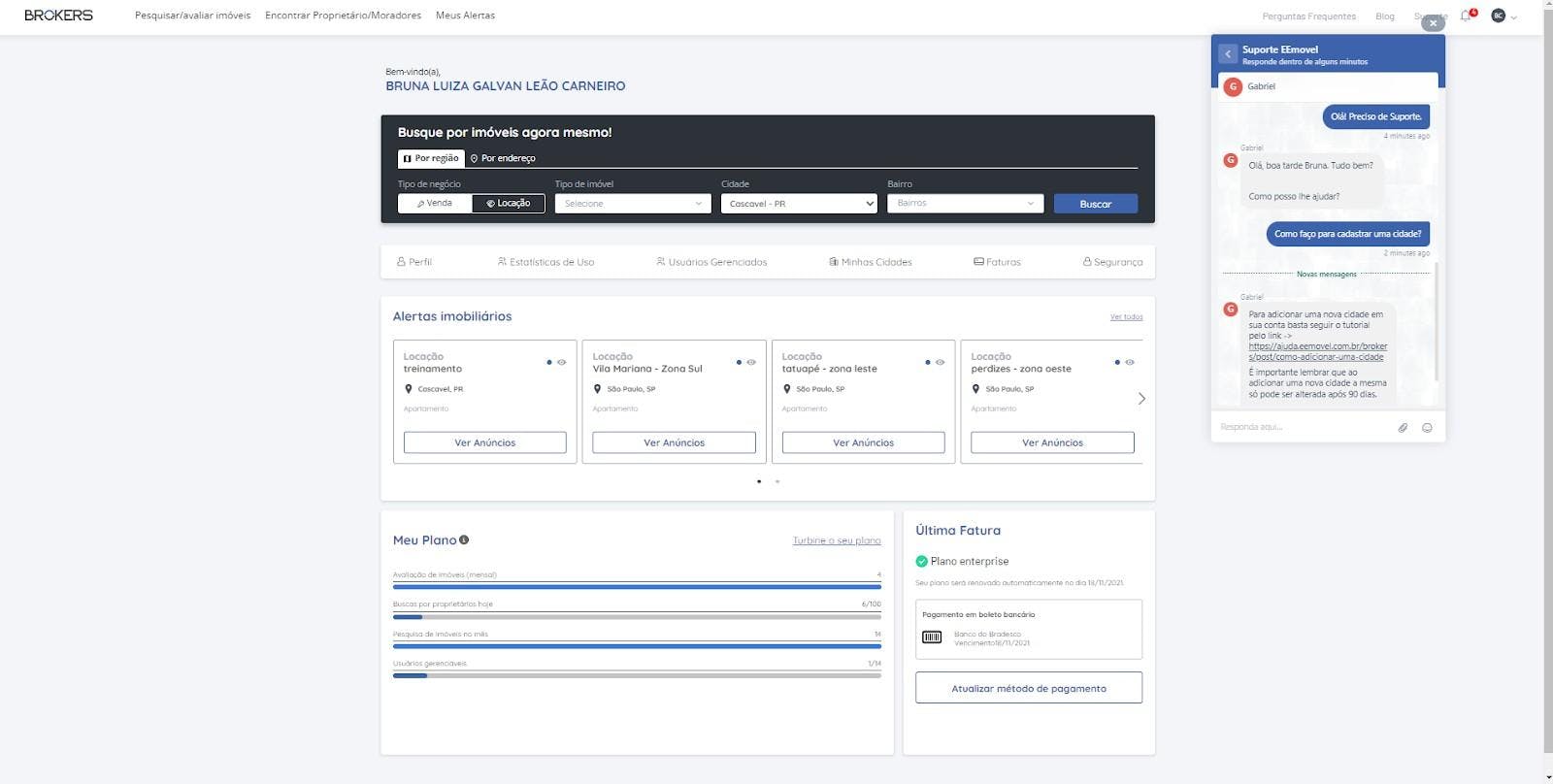Screen dimensions: 1553x784
Task: Open the ajuda.eemovel.com.br tutorial link
Action: point(1317,351)
